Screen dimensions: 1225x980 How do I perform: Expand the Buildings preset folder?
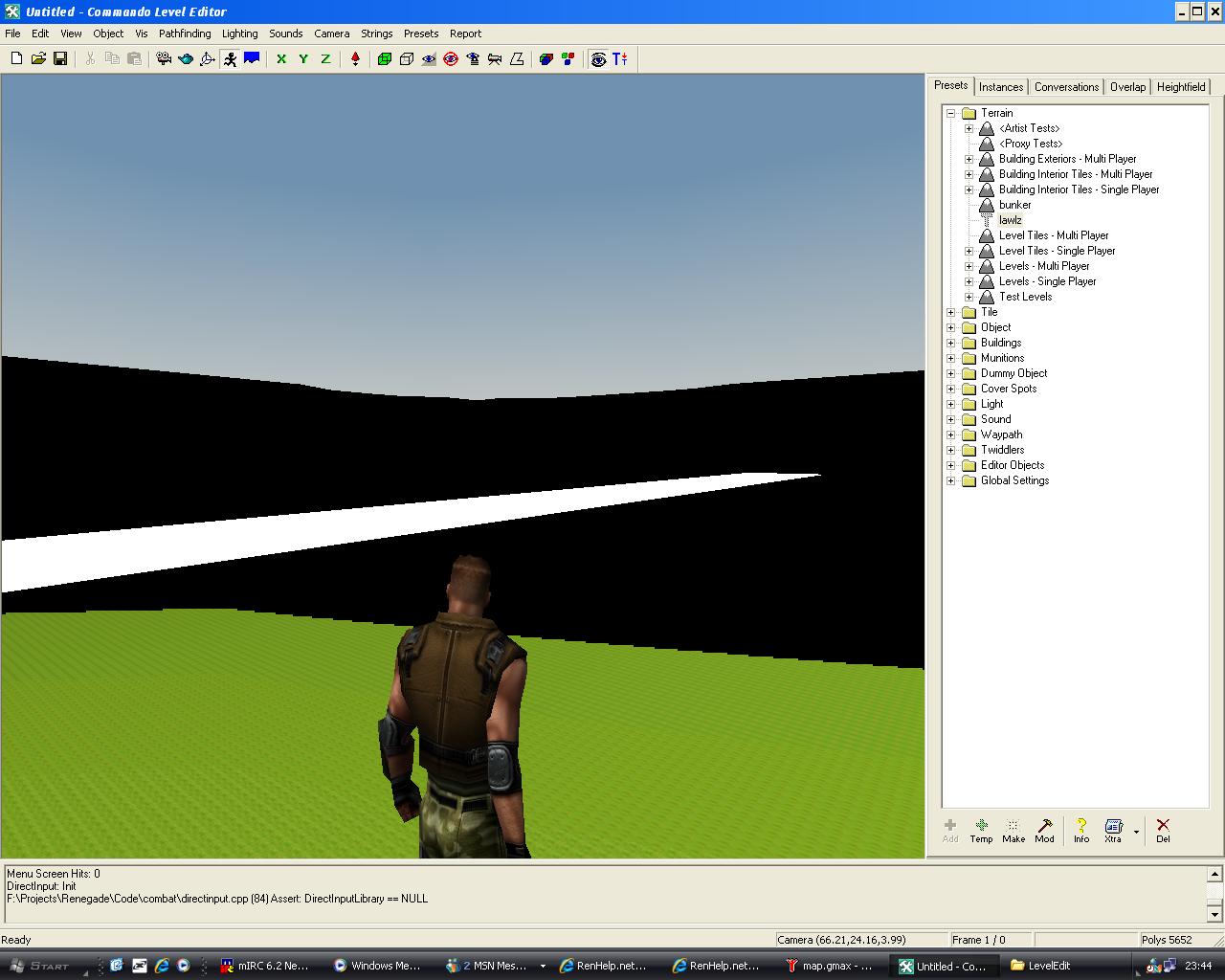(951, 343)
